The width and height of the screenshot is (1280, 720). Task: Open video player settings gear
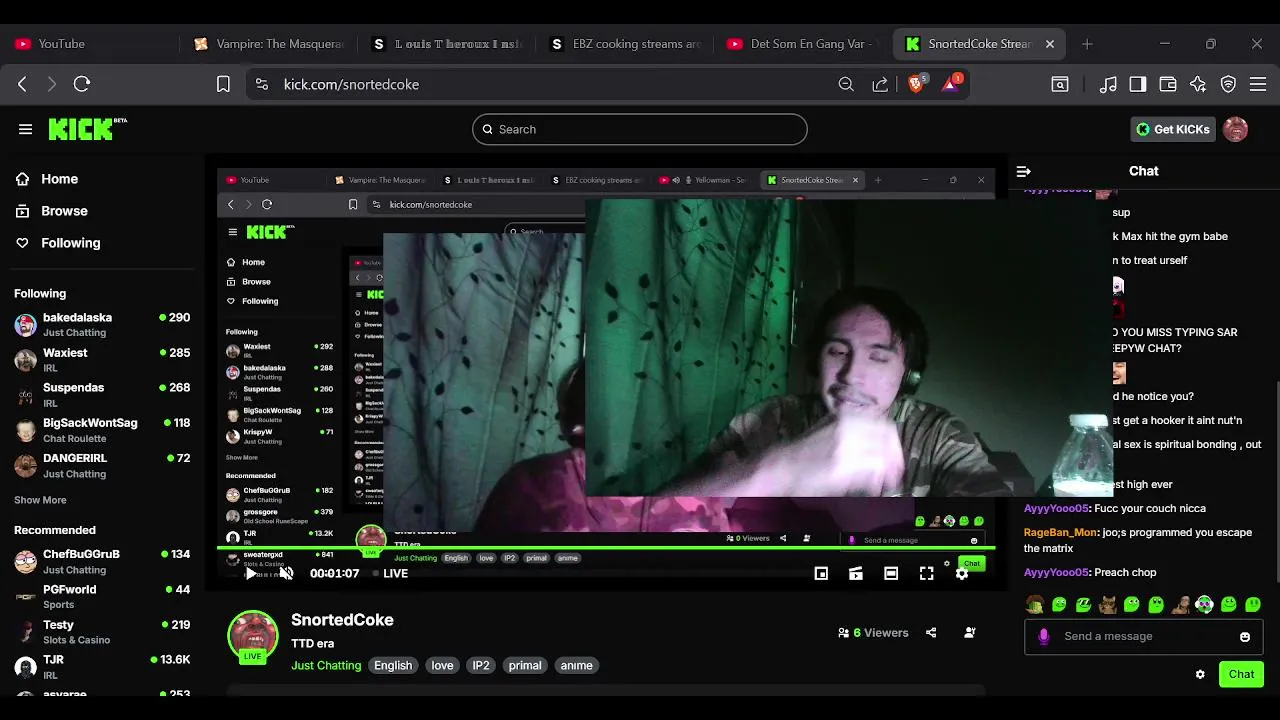click(x=962, y=573)
